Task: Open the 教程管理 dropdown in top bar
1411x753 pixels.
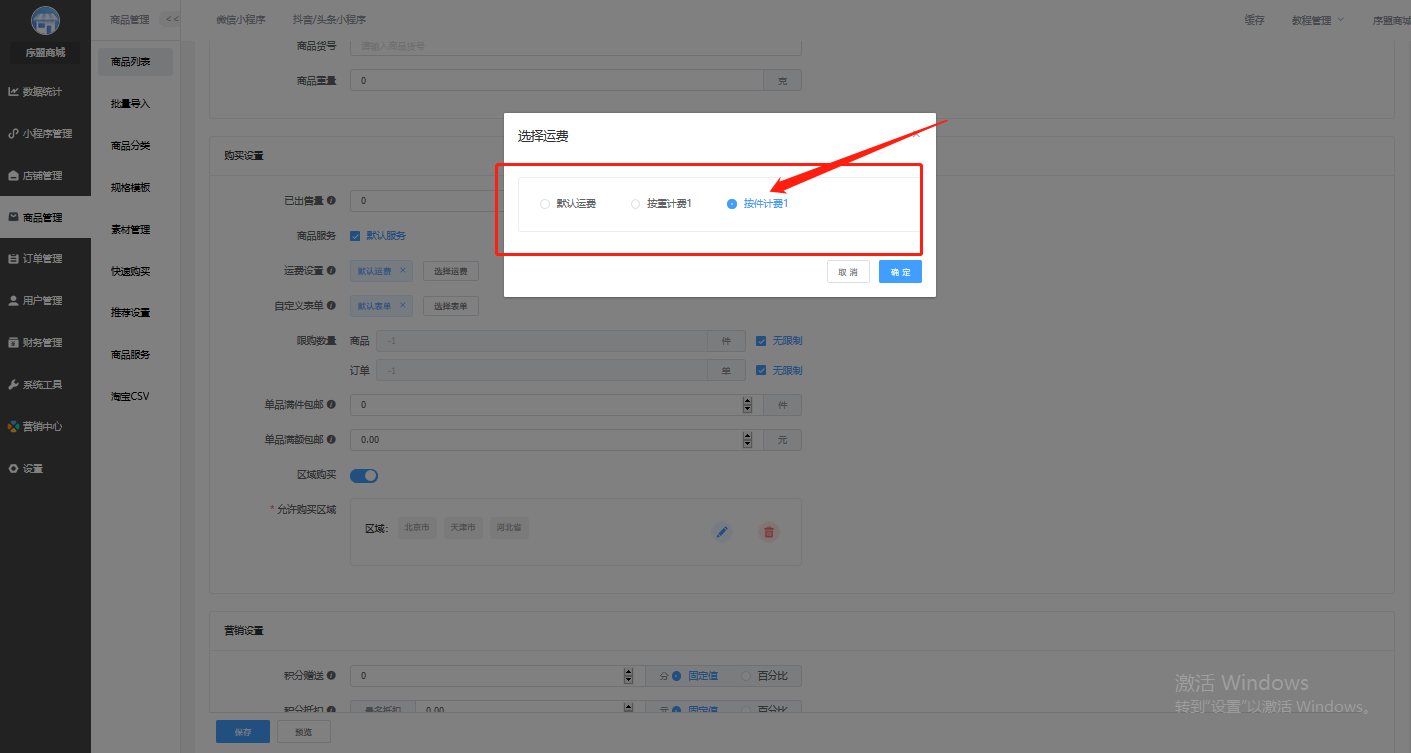Action: click(x=1317, y=19)
